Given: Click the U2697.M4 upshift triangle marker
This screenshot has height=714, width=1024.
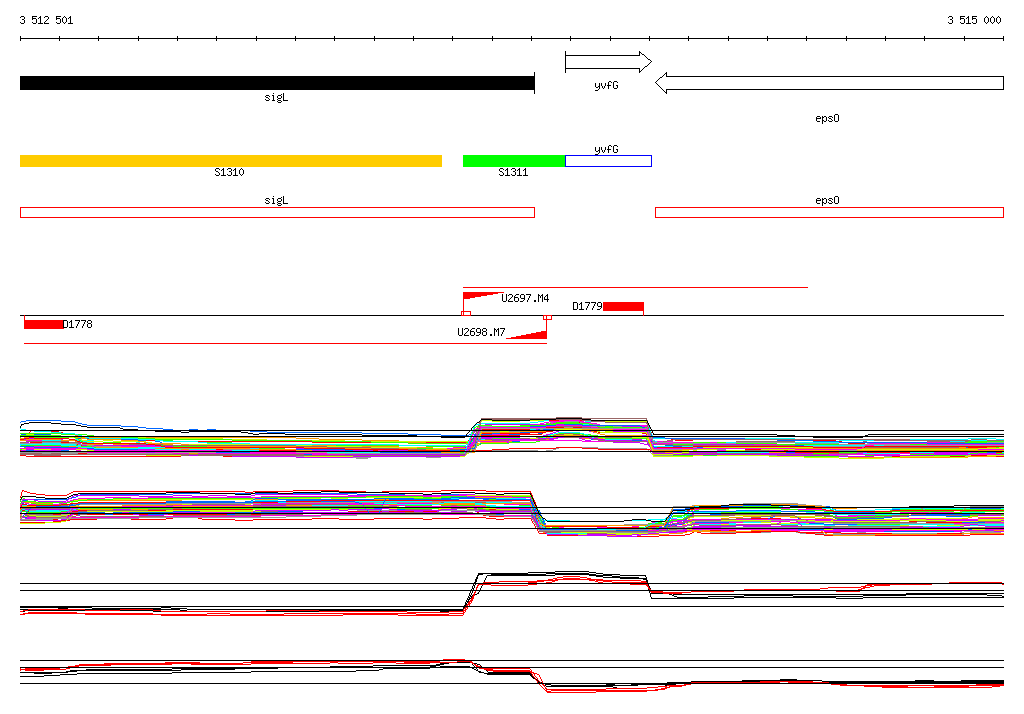Looking at the screenshot, I should [x=482, y=296].
